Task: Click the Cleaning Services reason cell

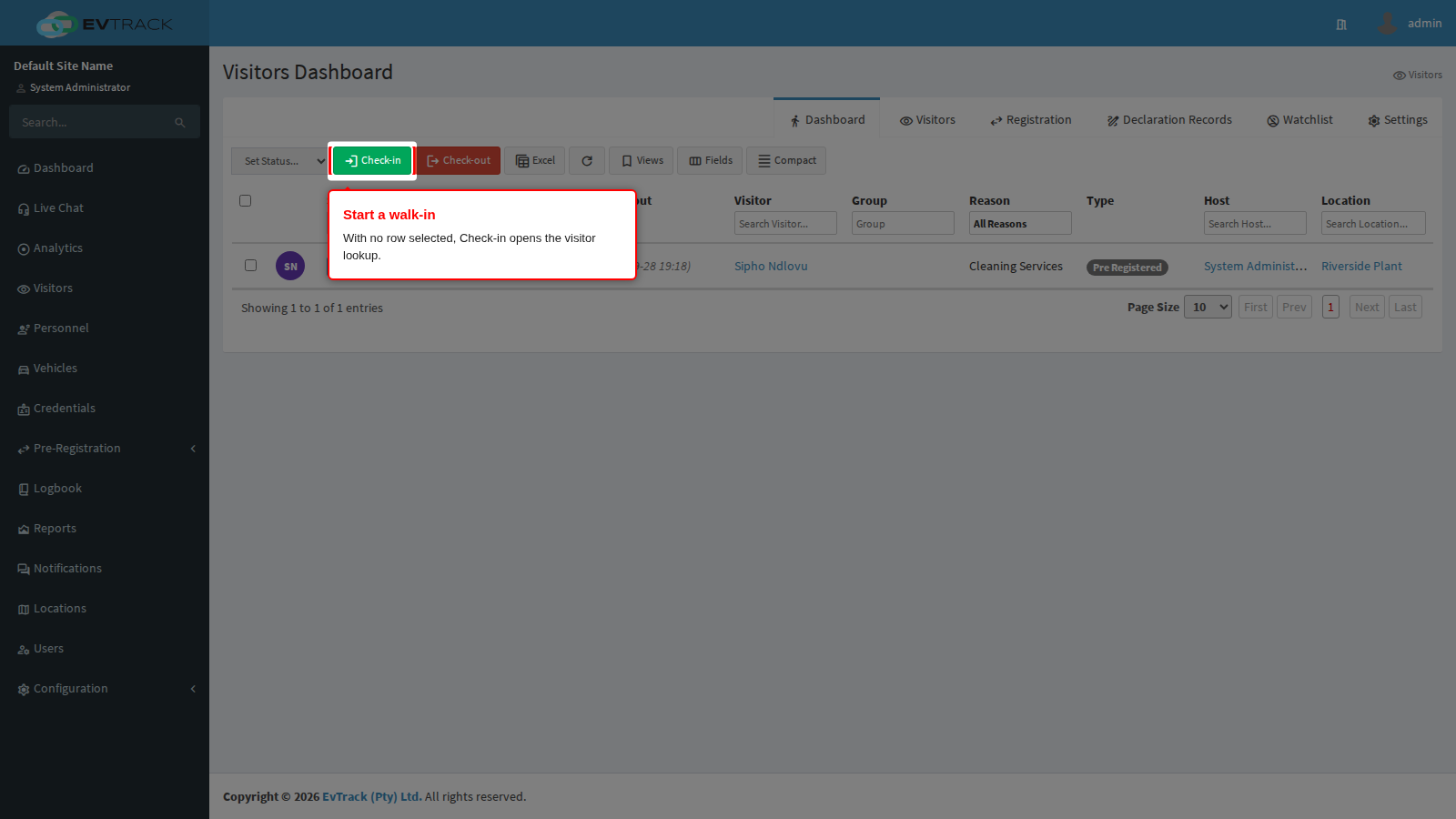Action: [x=1016, y=267]
